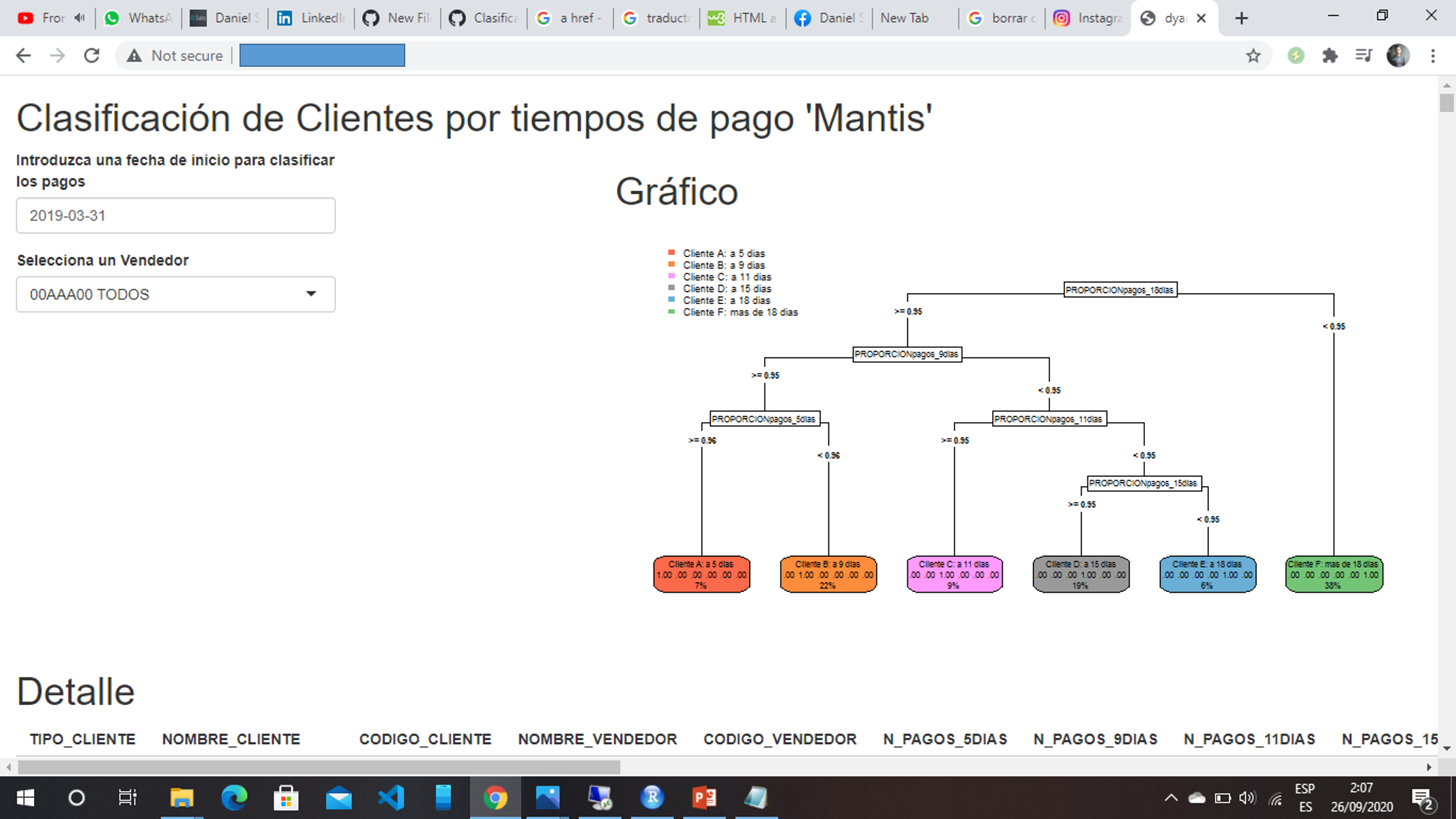Go back to the previous page

(x=23, y=56)
